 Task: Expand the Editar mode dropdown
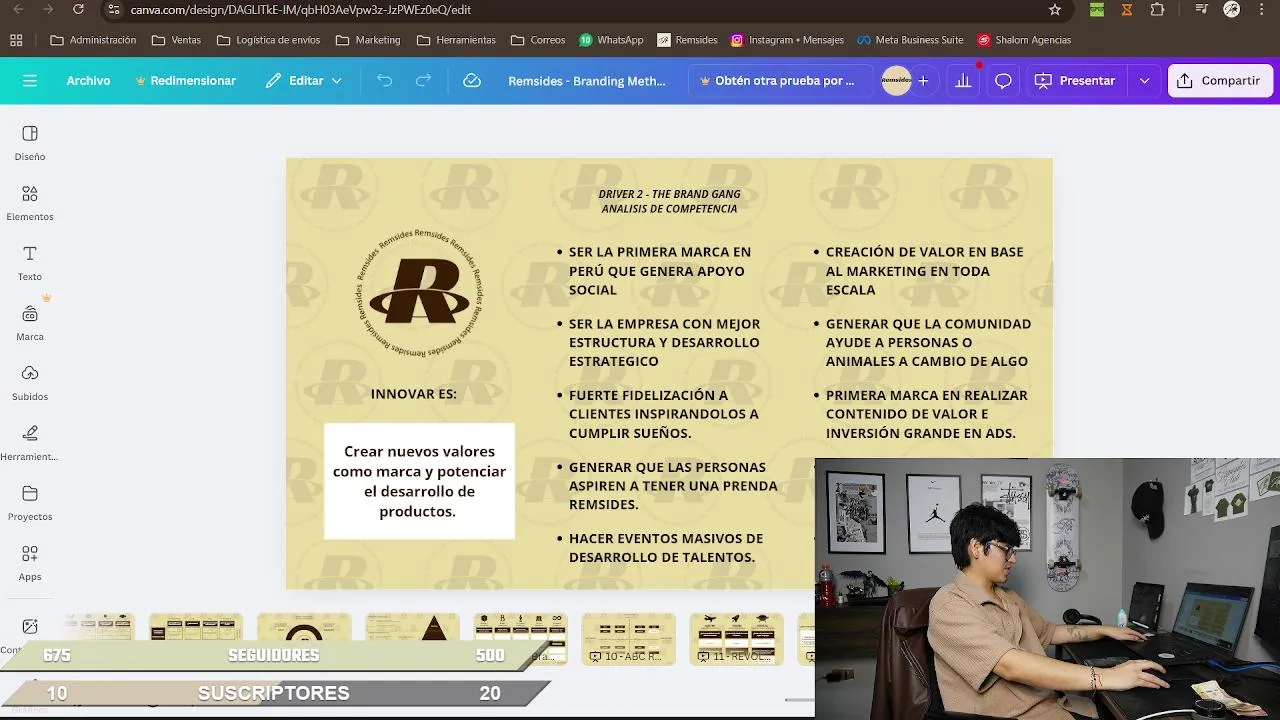304,81
